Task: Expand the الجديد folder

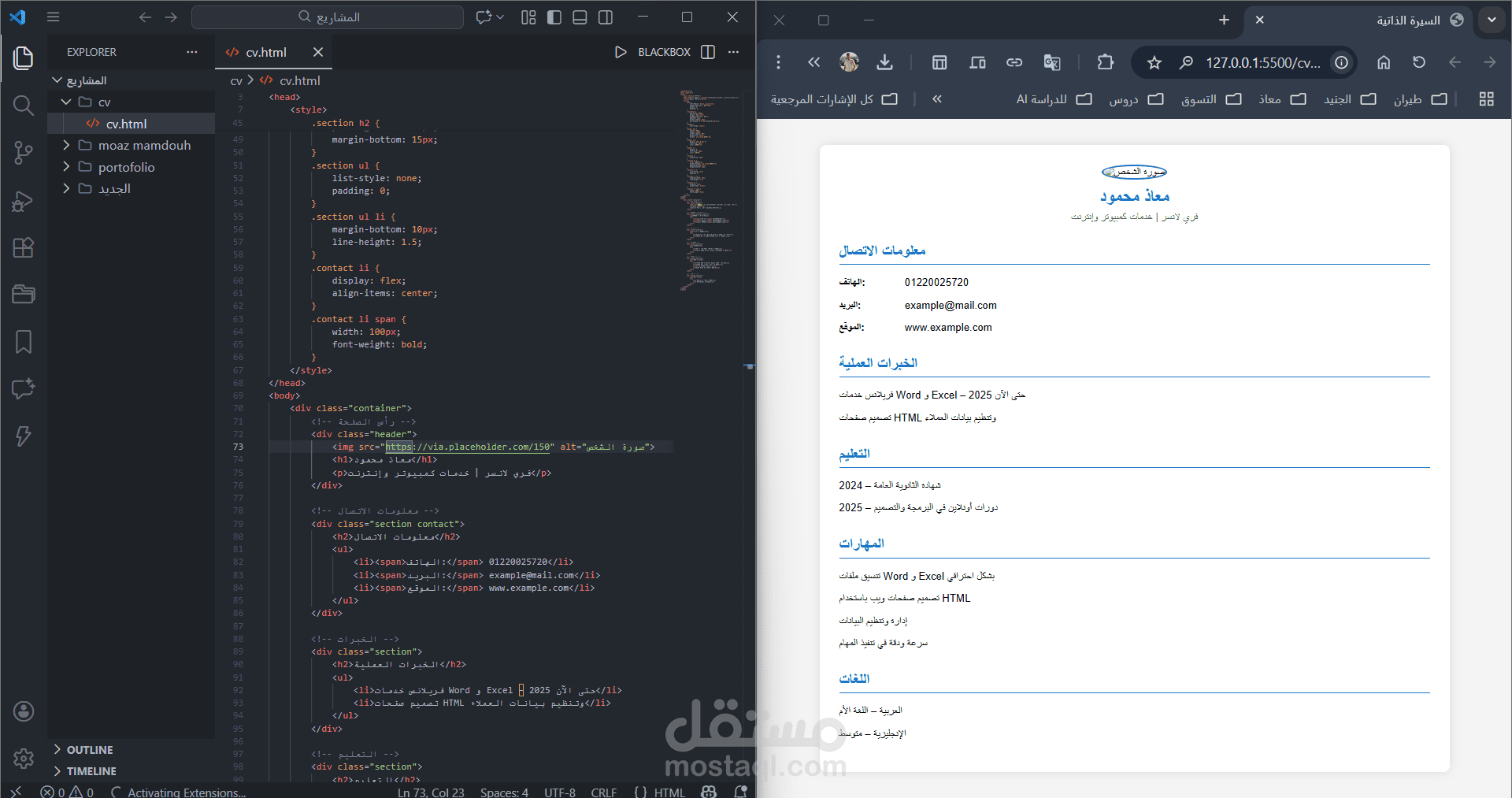Action: tap(66, 189)
